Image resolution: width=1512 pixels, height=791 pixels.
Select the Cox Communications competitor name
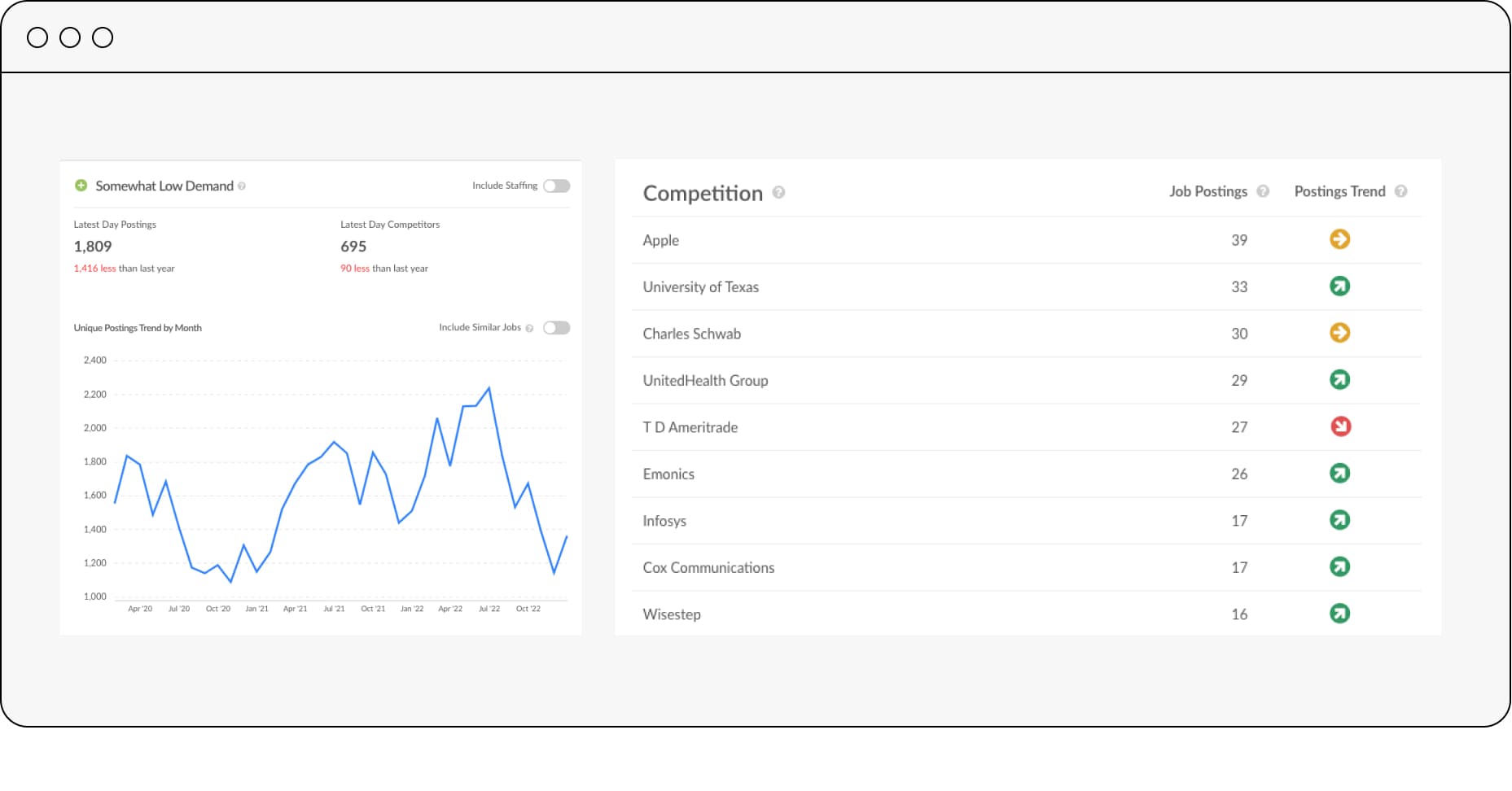click(x=708, y=568)
